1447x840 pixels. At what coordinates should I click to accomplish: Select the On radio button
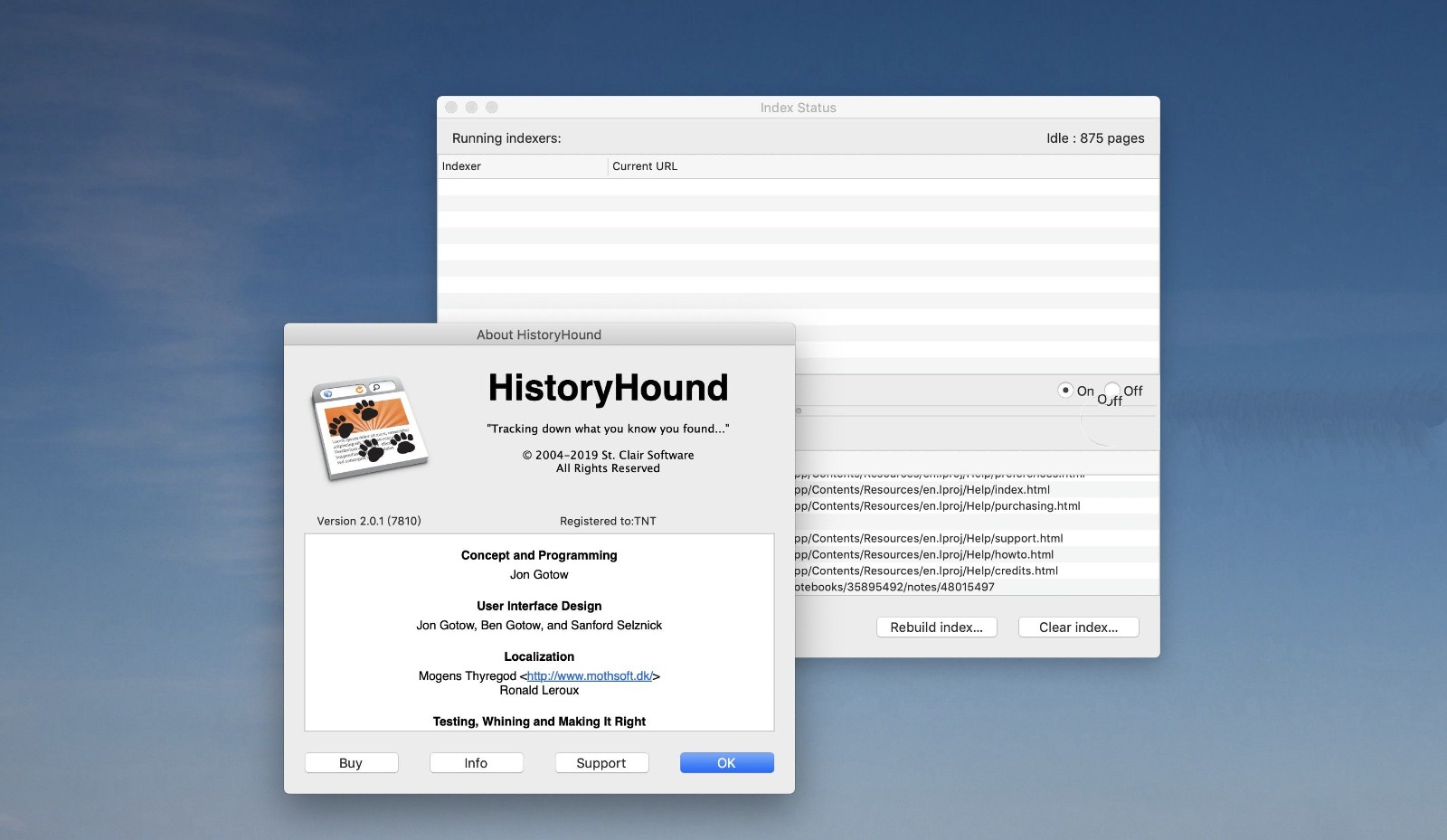click(x=1065, y=391)
